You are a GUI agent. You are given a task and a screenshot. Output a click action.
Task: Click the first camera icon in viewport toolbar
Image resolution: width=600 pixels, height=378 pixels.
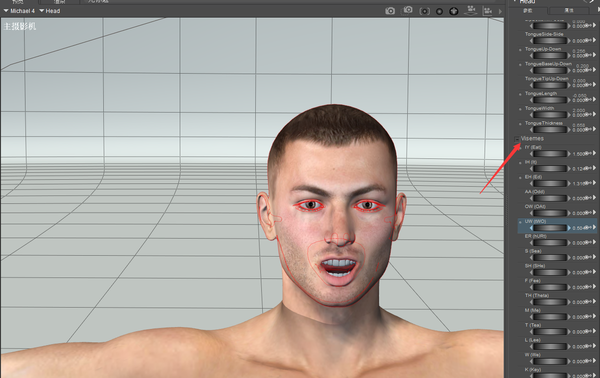pos(390,11)
